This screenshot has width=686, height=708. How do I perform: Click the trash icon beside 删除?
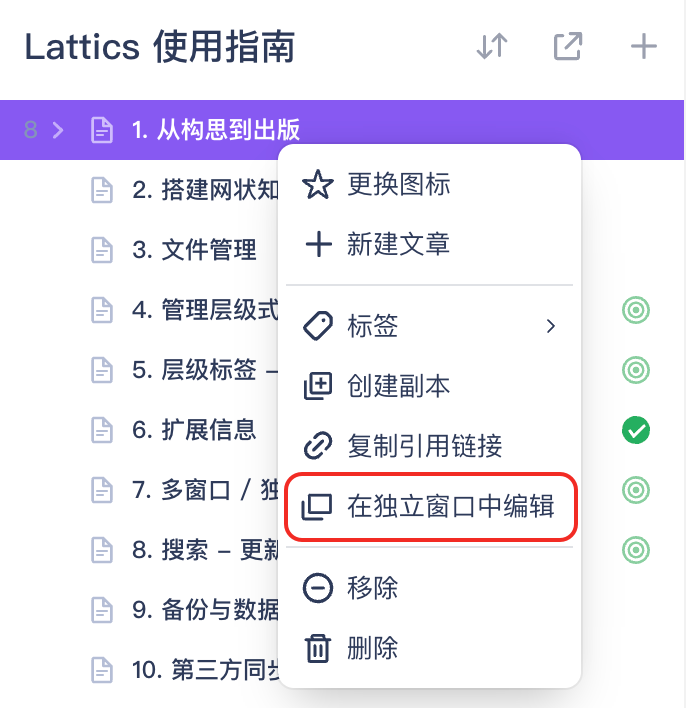[x=318, y=648]
